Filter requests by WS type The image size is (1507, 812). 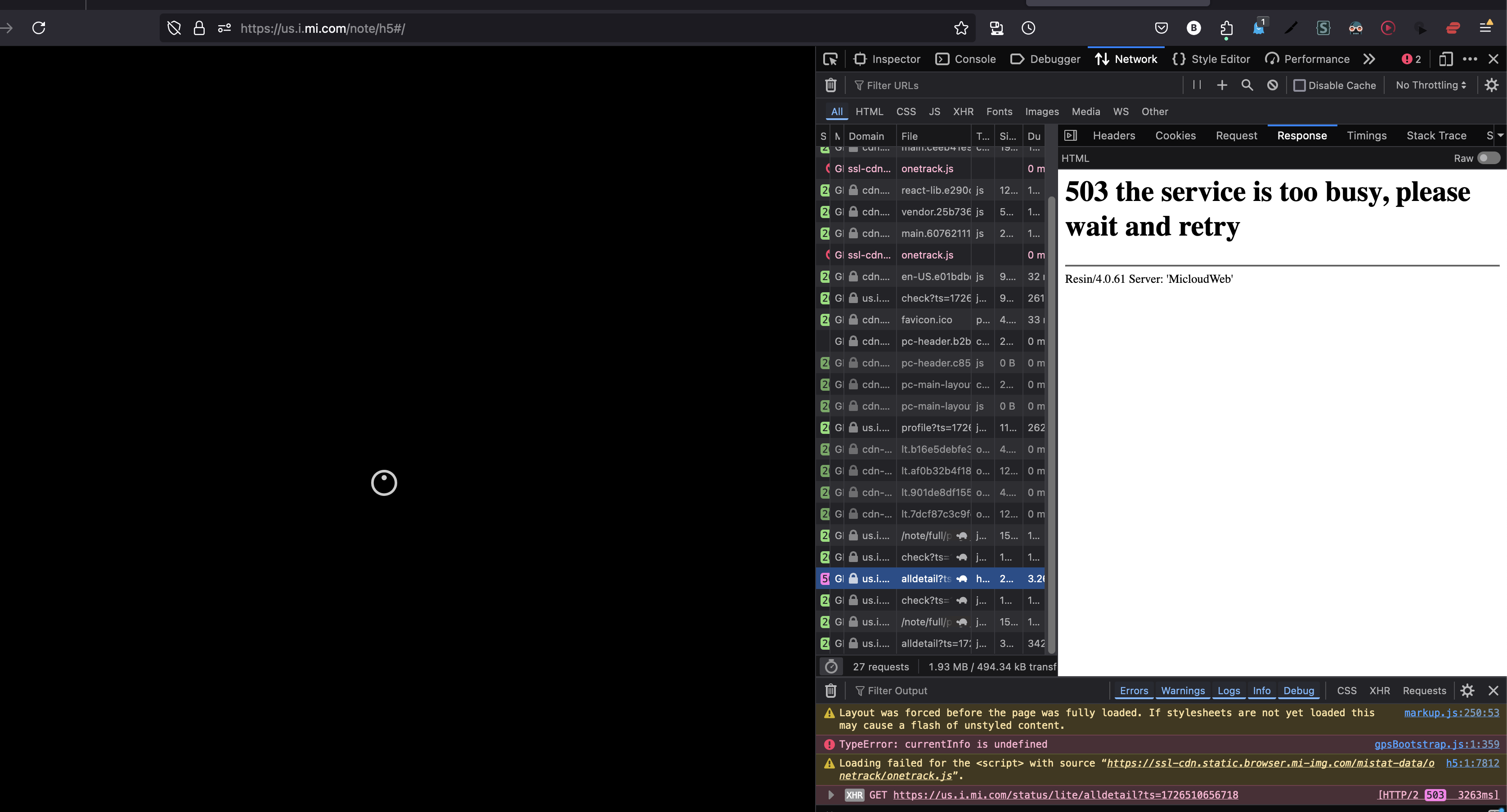pyautogui.click(x=1120, y=112)
